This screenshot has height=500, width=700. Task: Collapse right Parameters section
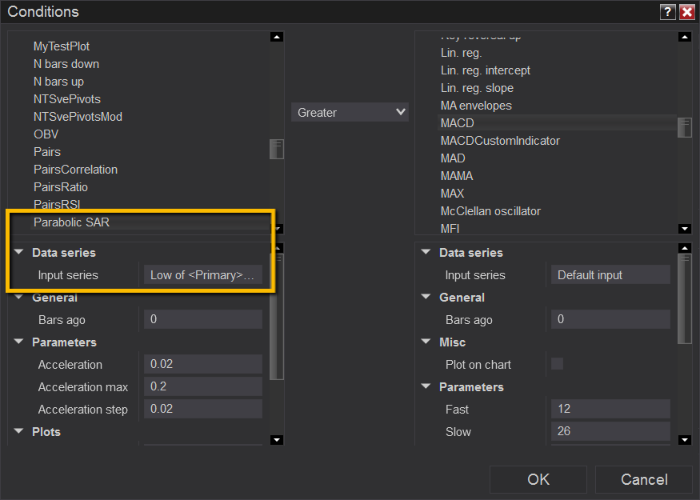426,387
